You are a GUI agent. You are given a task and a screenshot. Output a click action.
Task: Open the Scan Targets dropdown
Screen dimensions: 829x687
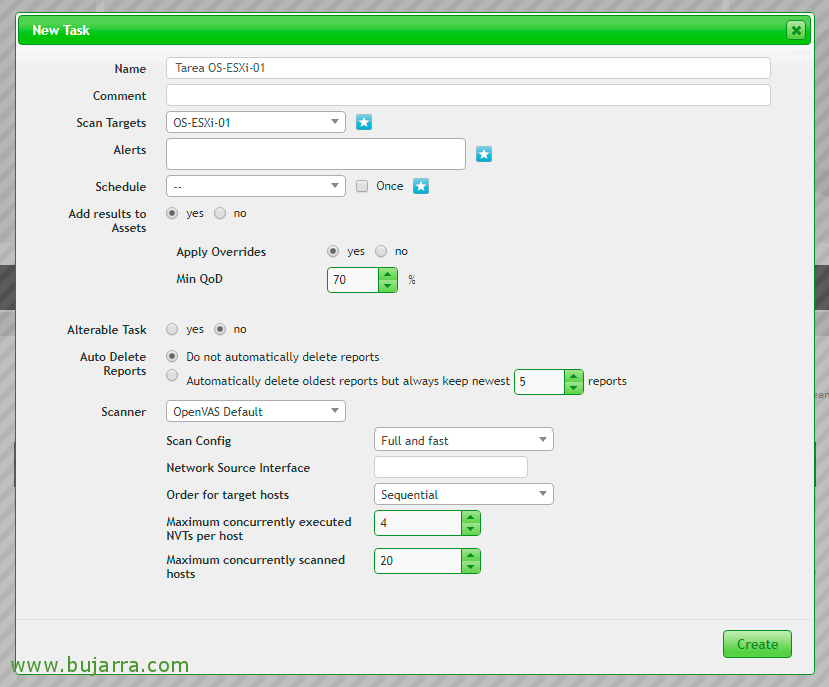[256, 122]
